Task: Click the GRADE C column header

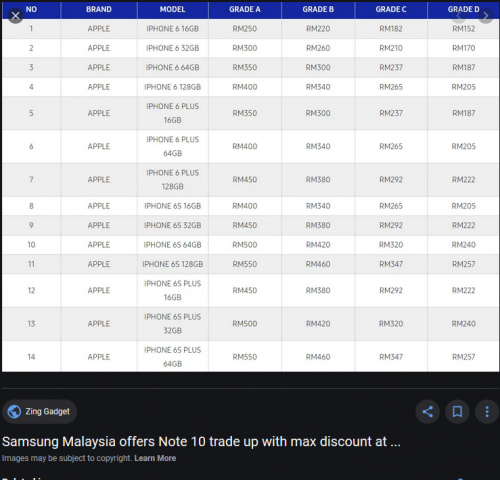Action: coord(391,9)
